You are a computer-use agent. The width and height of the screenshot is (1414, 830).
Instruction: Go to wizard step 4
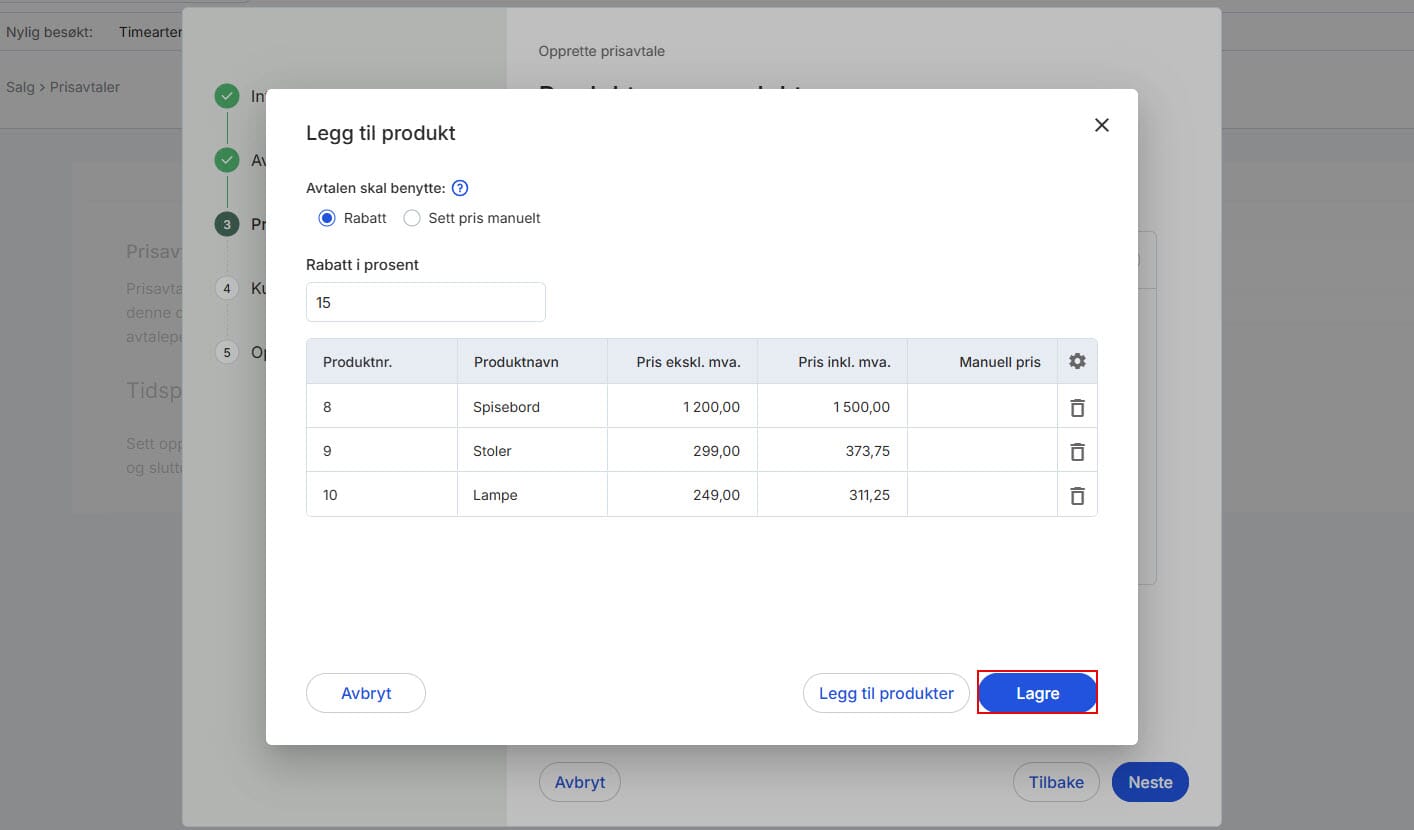click(x=227, y=288)
